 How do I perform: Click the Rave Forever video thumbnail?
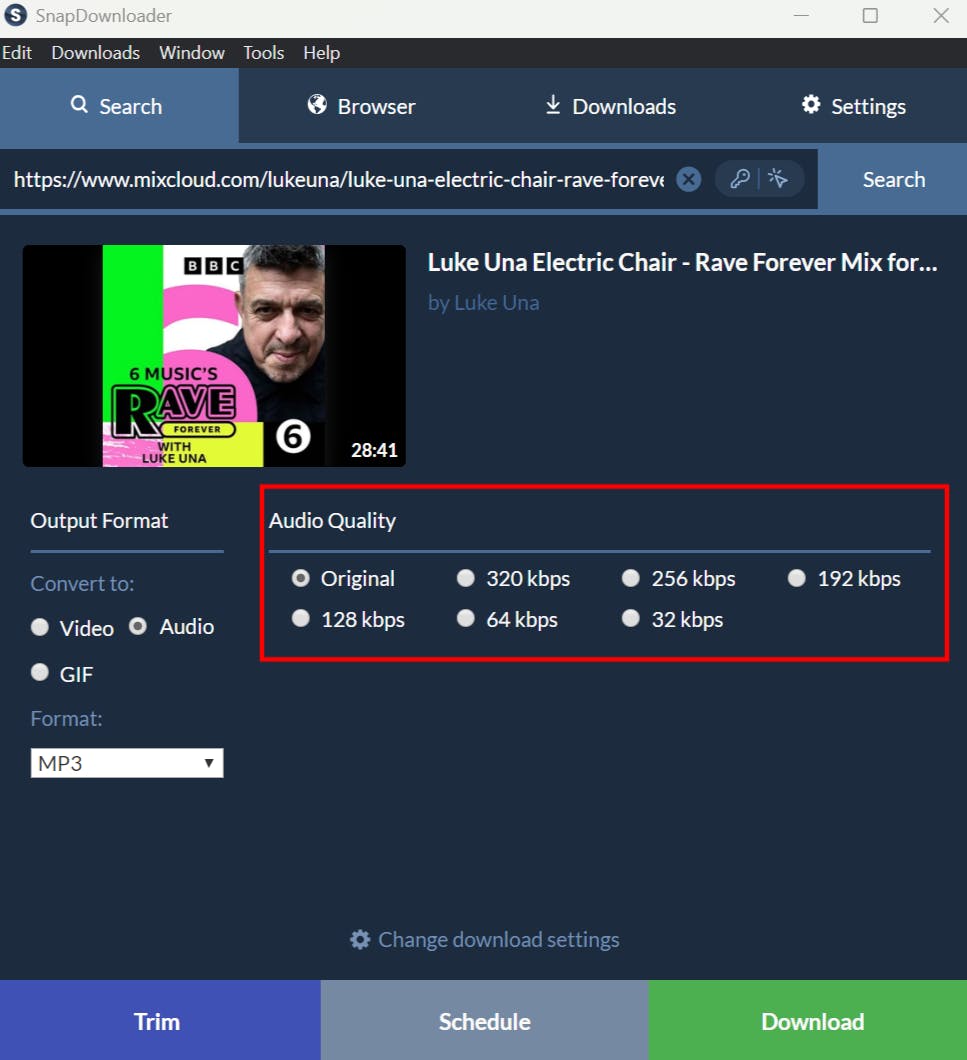click(x=214, y=356)
